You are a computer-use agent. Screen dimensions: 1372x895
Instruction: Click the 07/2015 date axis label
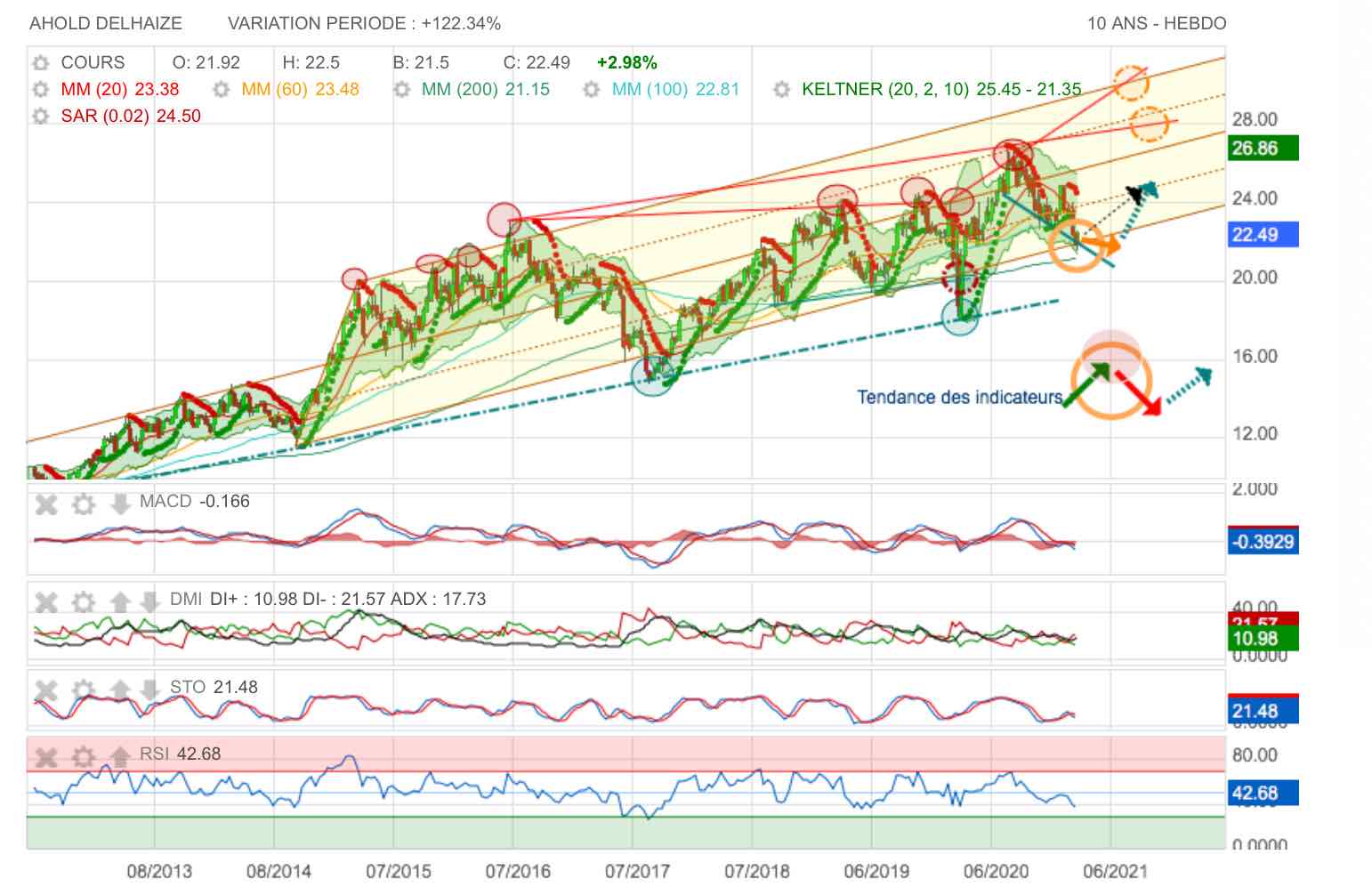399,872
